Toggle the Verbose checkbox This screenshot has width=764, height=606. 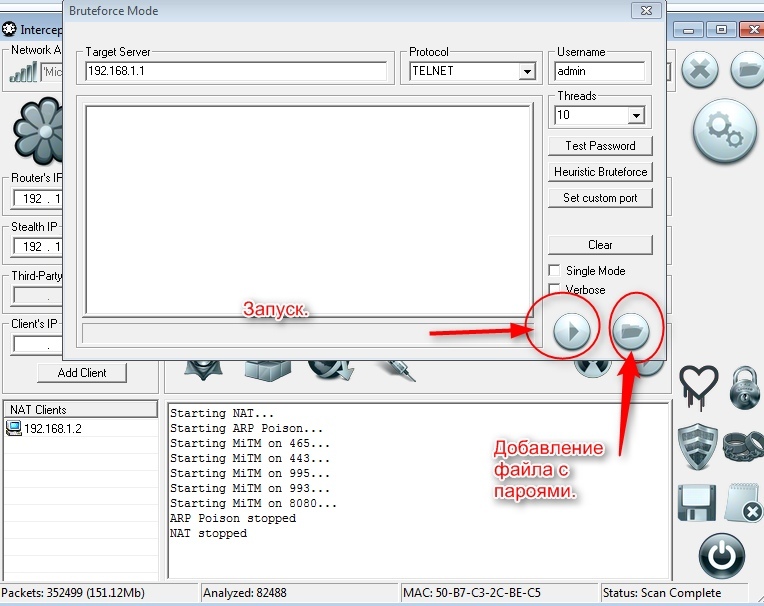tap(554, 290)
